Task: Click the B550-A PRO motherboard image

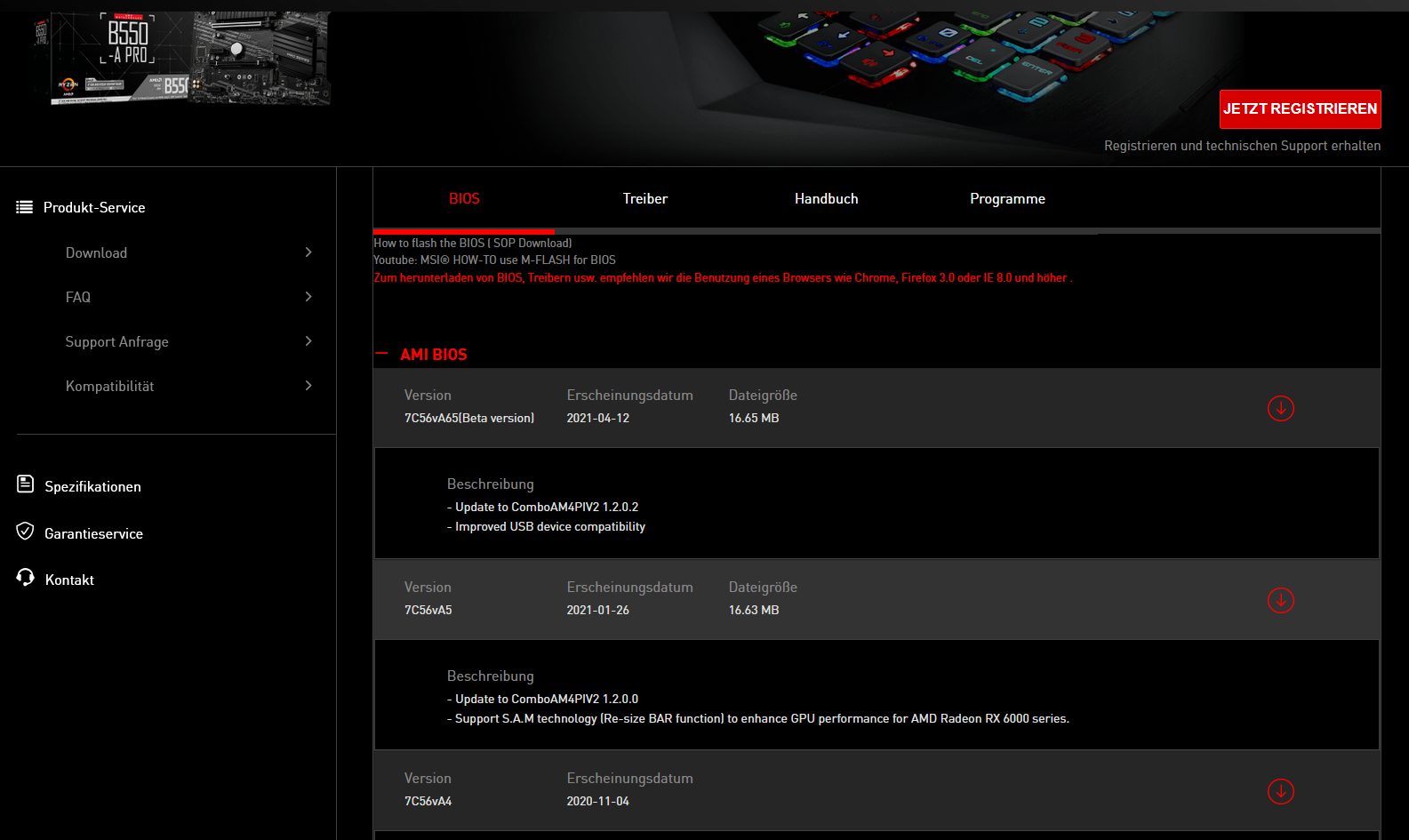Action: pos(184,59)
